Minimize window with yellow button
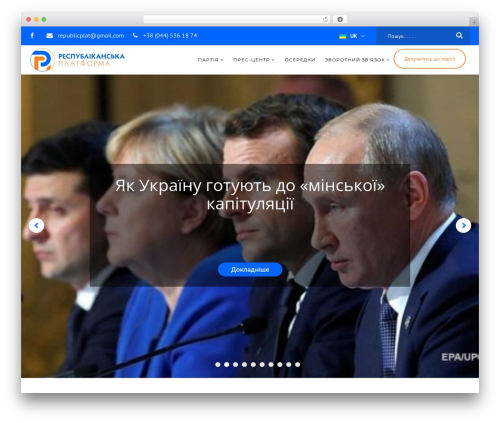Image resolution: width=500 pixels, height=423 pixels. pos(36,20)
